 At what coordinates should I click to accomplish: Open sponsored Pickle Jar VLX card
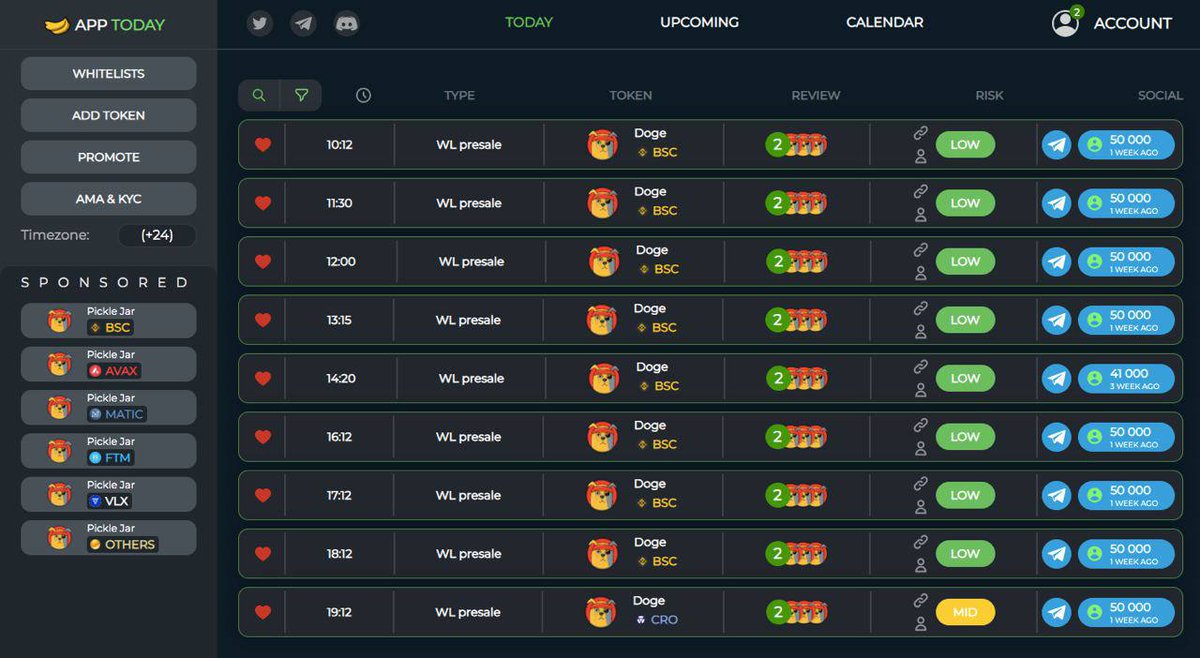coord(108,494)
